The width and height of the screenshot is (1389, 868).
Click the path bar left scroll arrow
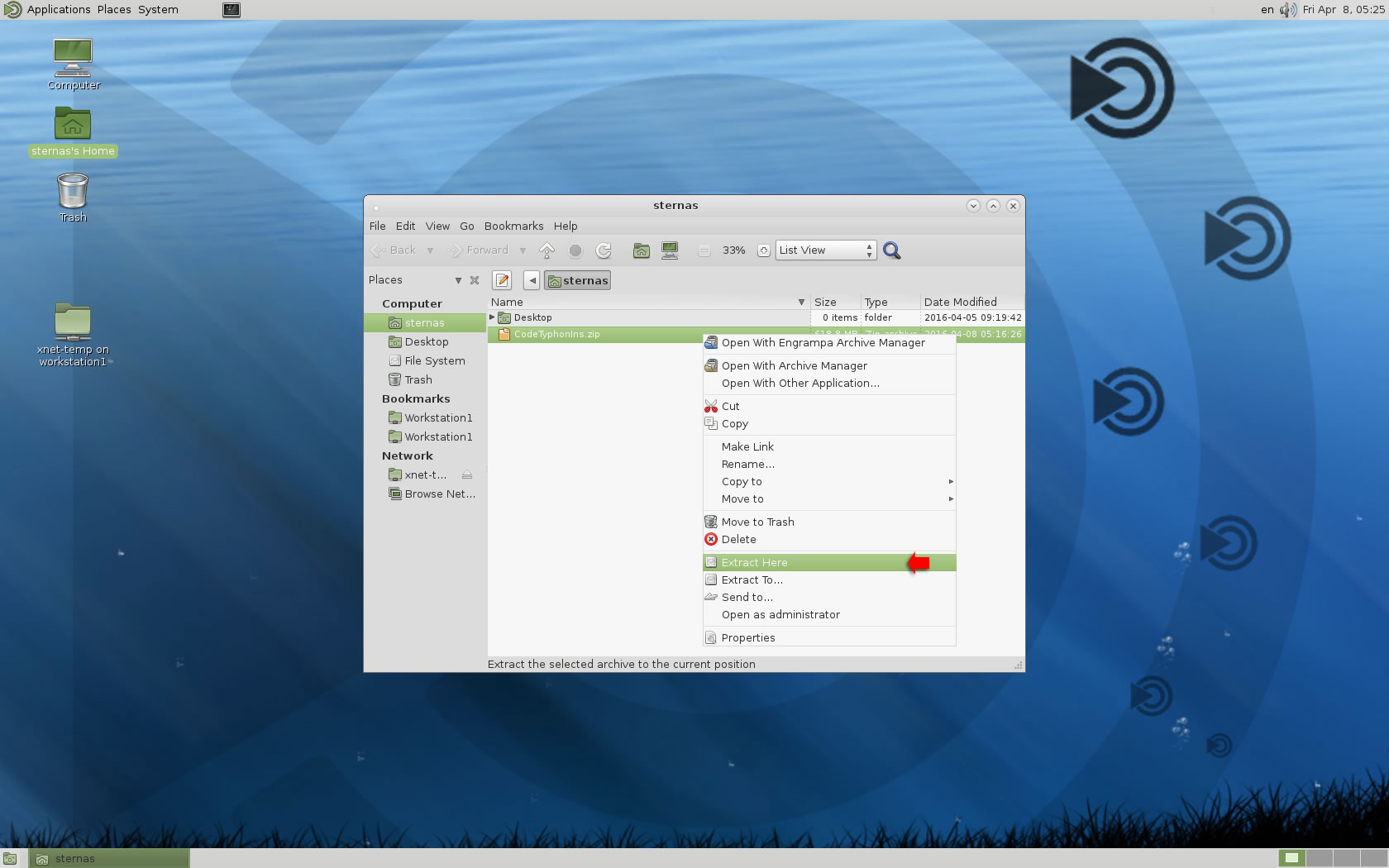coord(532,280)
